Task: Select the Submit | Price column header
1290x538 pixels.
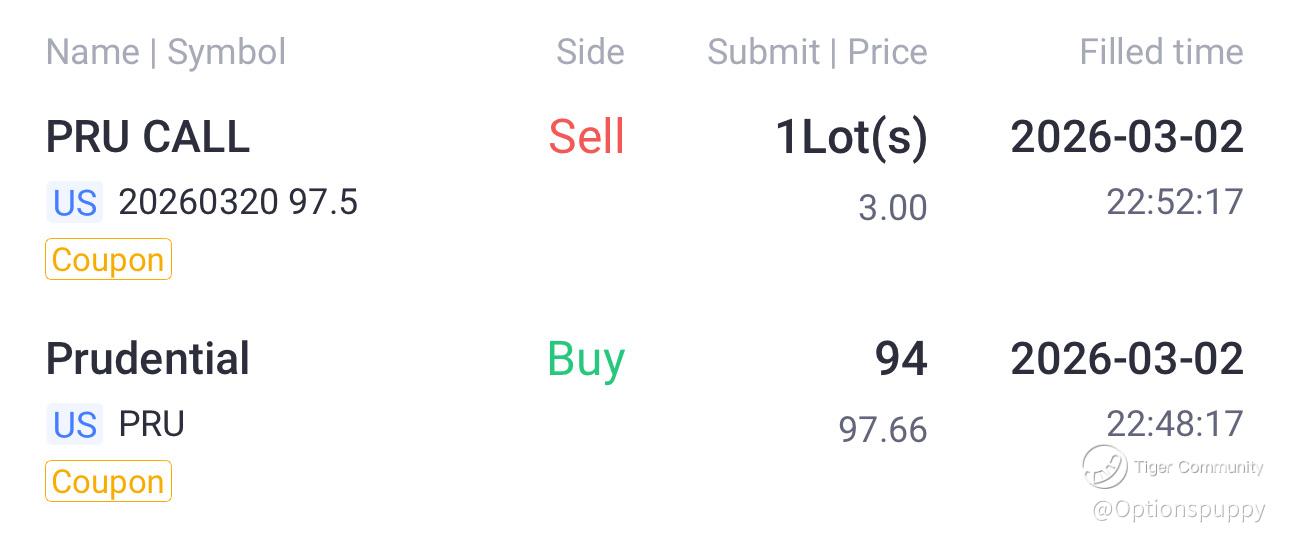Action: [817, 52]
